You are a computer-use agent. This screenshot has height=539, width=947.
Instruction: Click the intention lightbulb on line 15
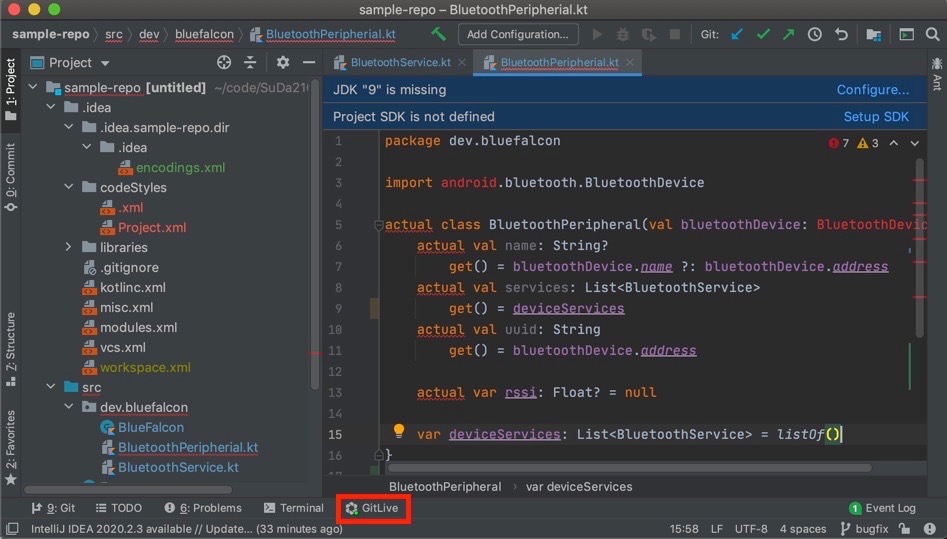pos(399,430)
